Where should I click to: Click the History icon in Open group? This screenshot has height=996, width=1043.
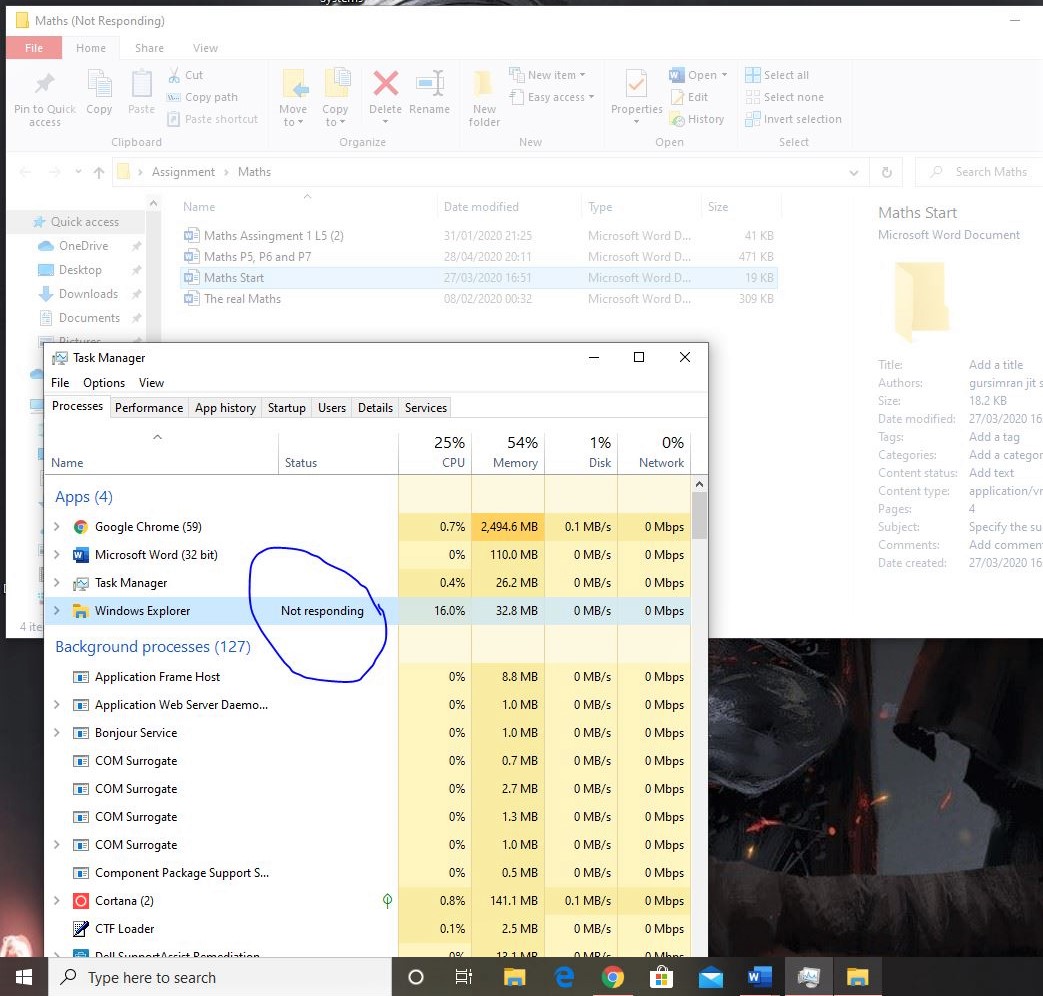tap(677, 120)
